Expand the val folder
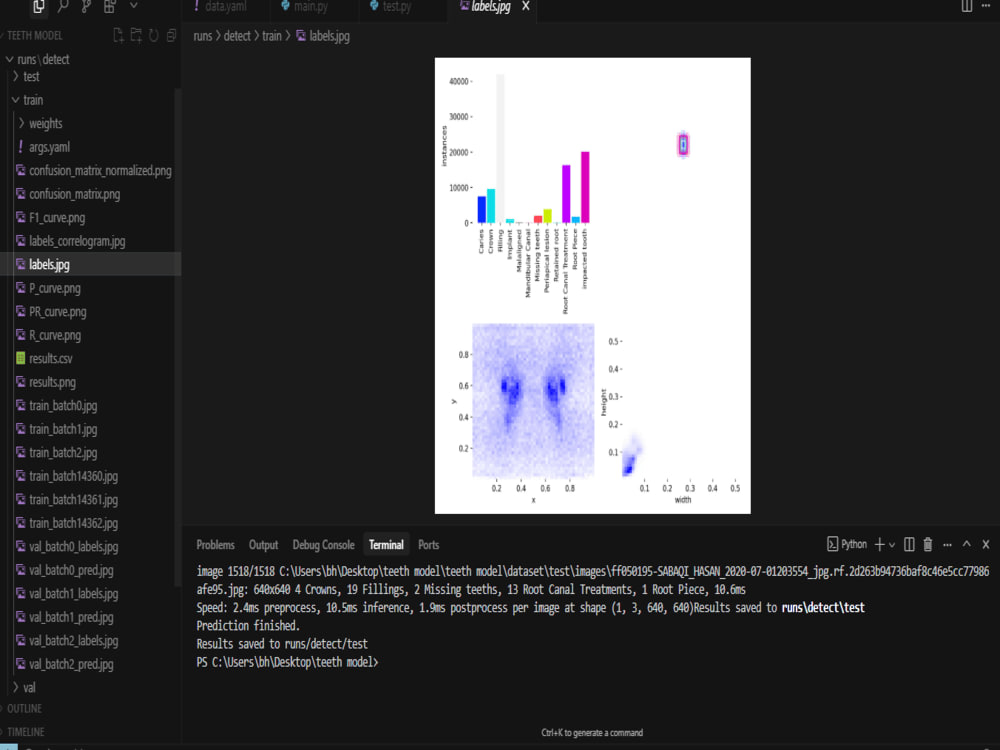Screen dimensions: 1000x750 coord(29,688)
